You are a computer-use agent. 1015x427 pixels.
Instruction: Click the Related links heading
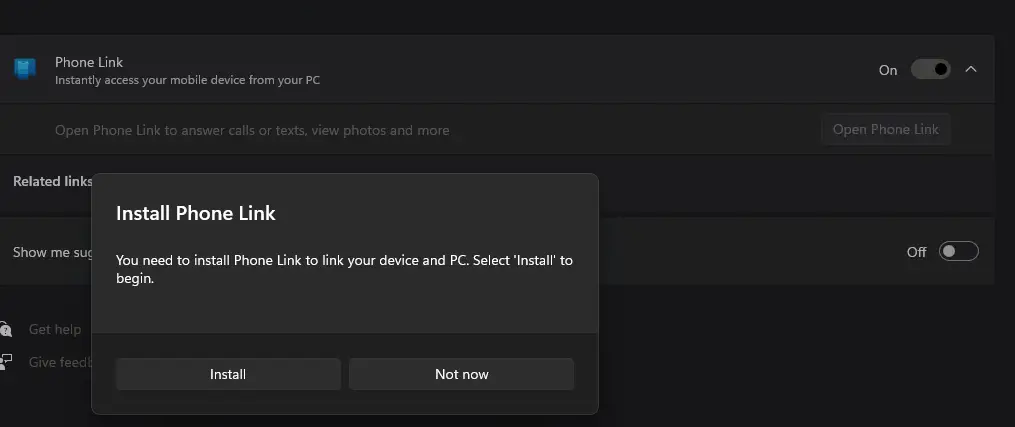[x=52, y=182]
